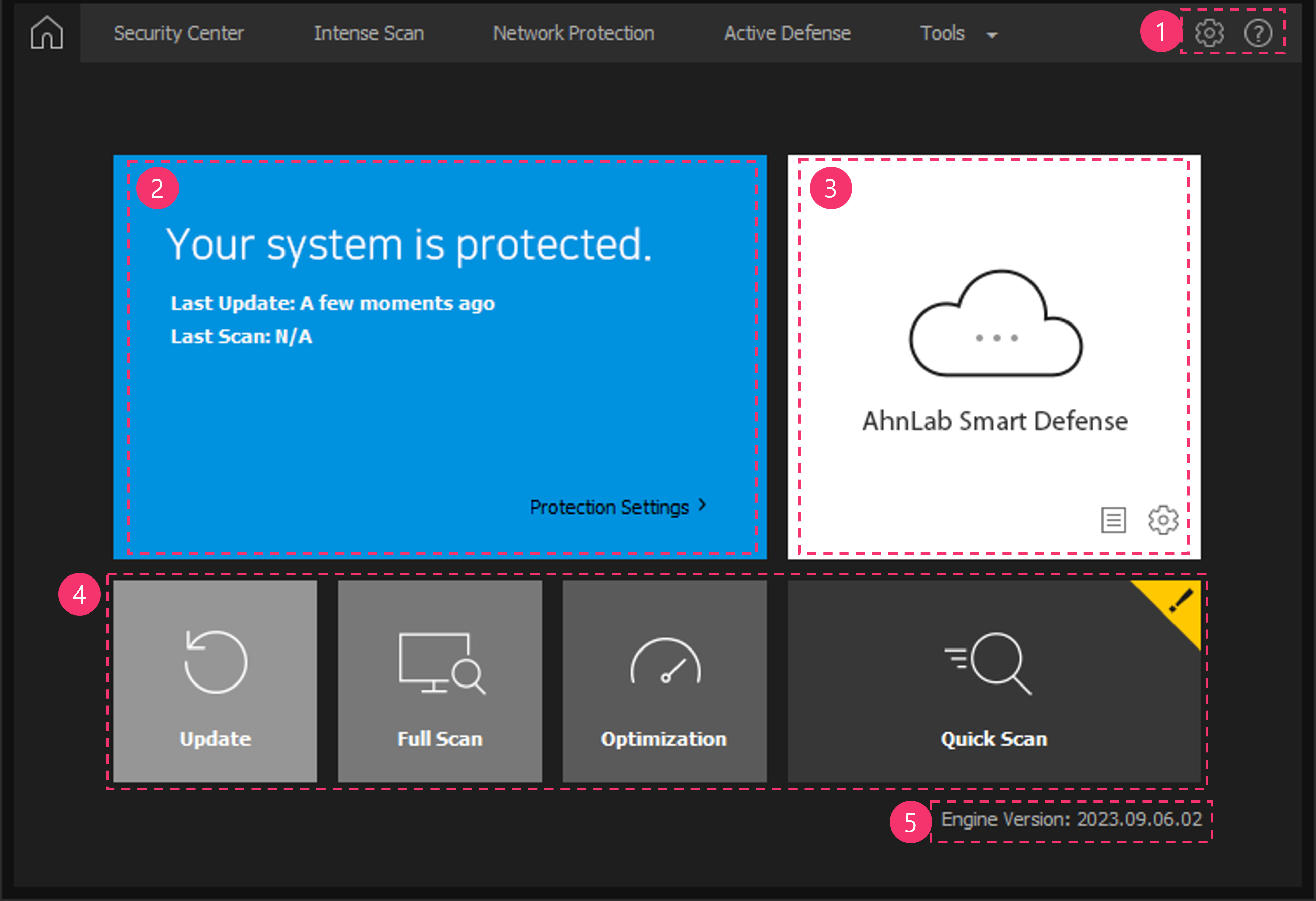
Task: Go to Network Protection tab
Action: click(x=574, y=33)
